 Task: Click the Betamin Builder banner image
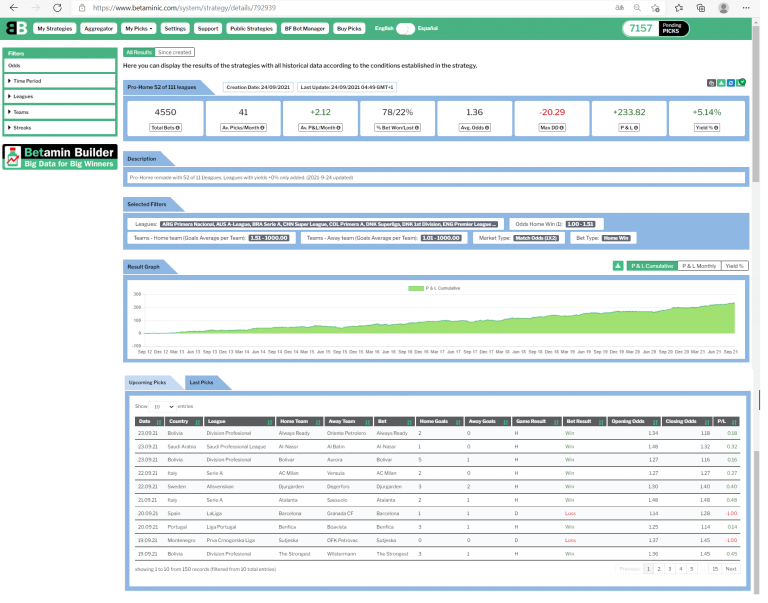59,157
